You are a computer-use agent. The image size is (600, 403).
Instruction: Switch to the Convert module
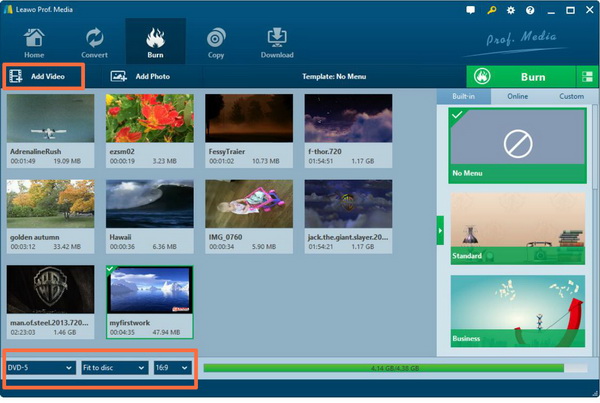click(x=96, y=42)
